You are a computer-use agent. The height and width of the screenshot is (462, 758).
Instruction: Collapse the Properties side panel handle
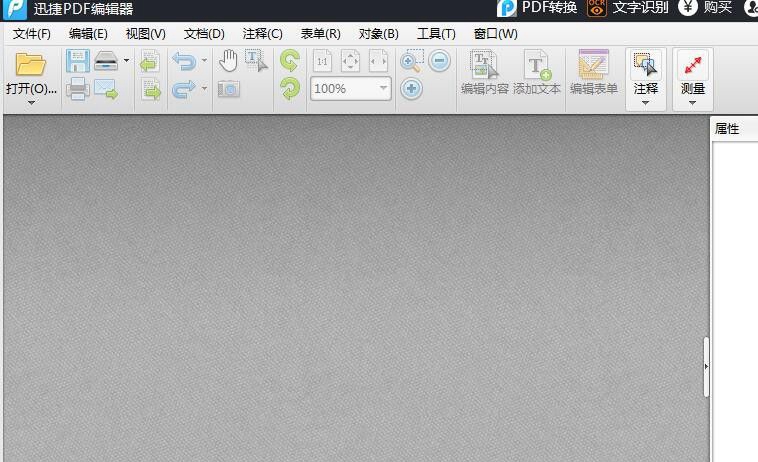(706, 367)
